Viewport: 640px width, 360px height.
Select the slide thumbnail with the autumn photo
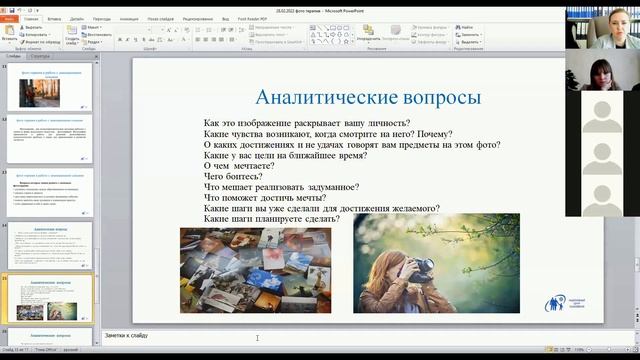tap(49, 87)
